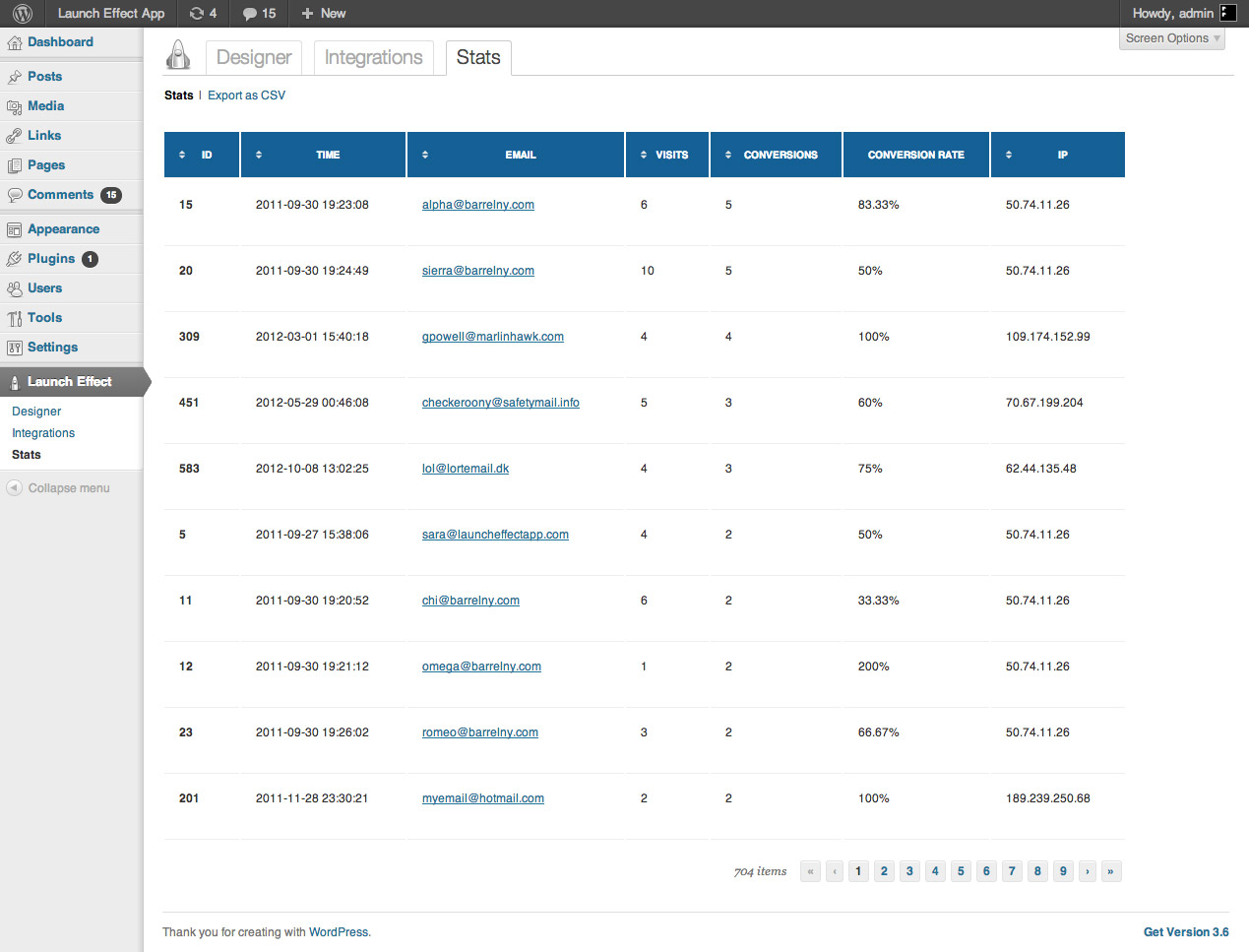This screenshot has width=1249, height=952.
Task: Sort table by TIME column arrows
Action: (x=259, y=155)
